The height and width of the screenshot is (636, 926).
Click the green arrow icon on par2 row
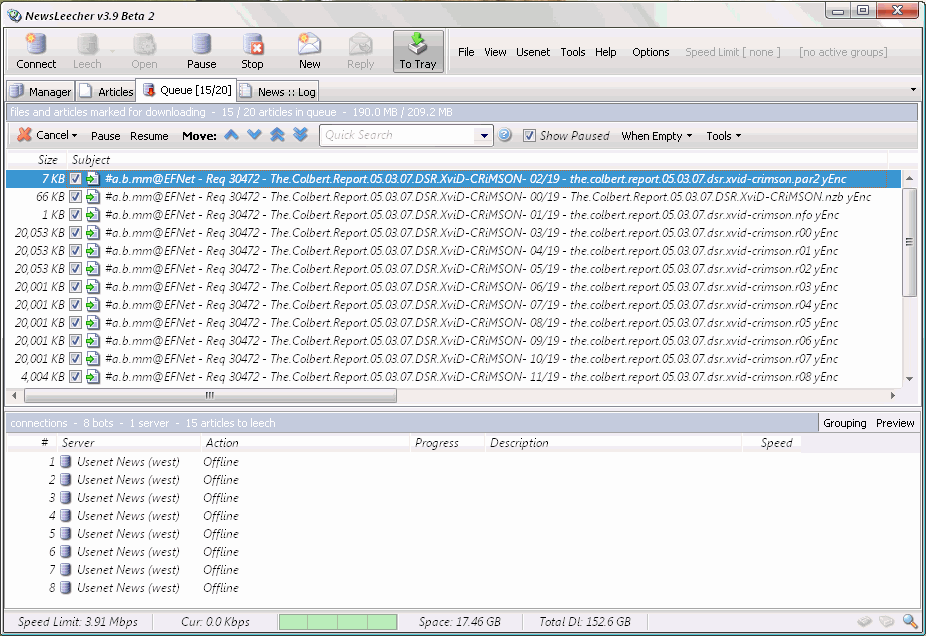click(x=93, y=179)
